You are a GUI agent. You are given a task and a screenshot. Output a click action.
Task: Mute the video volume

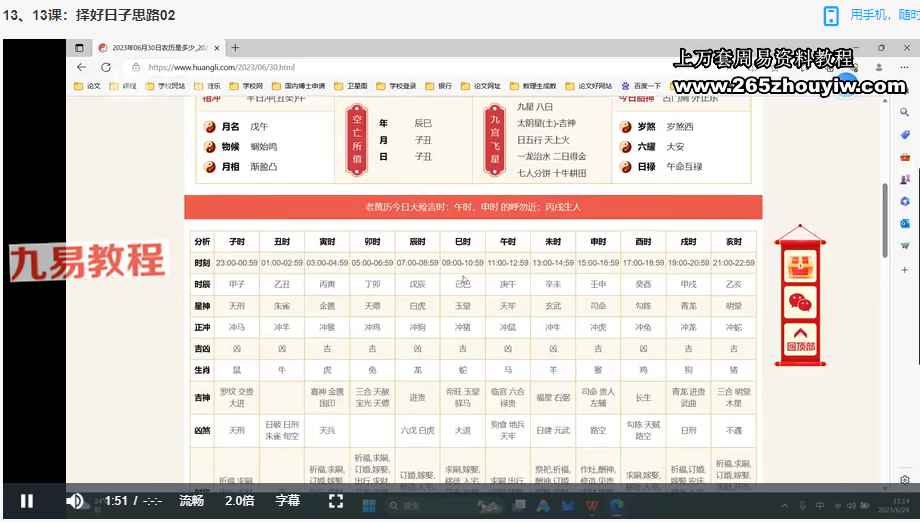pos(75,501)
